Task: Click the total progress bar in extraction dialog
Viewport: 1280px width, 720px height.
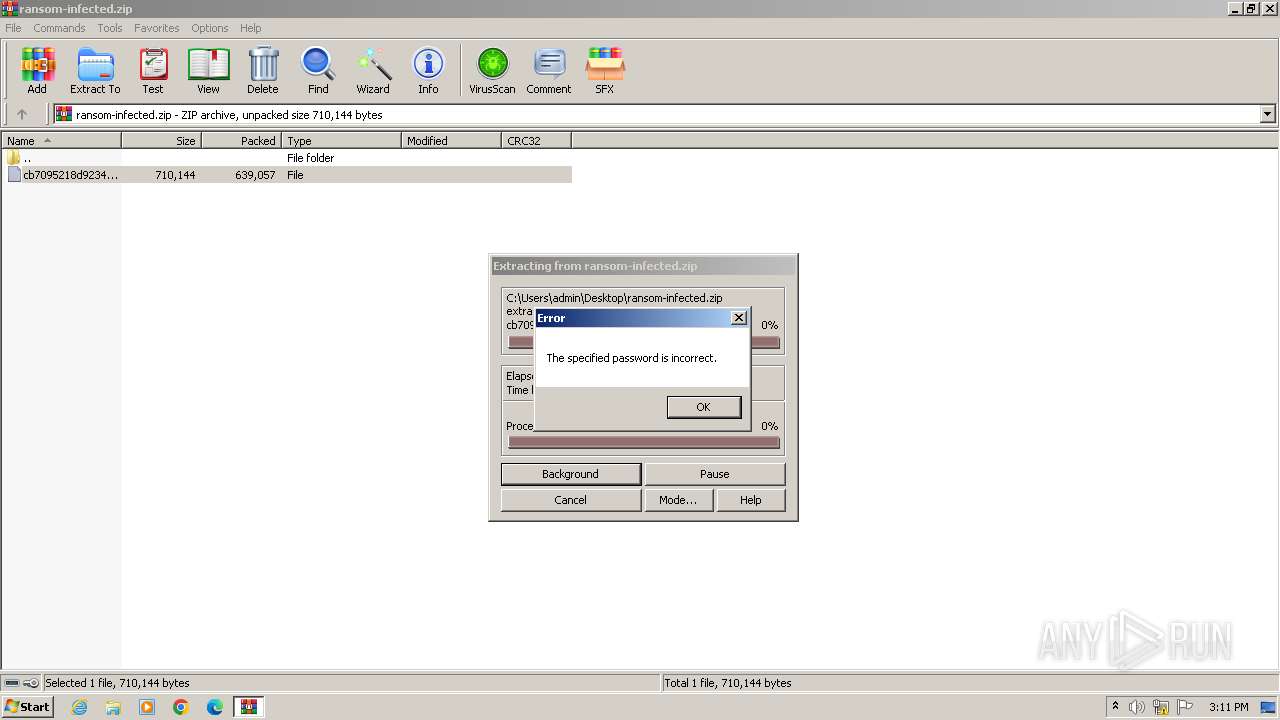Action: point(644,442)
